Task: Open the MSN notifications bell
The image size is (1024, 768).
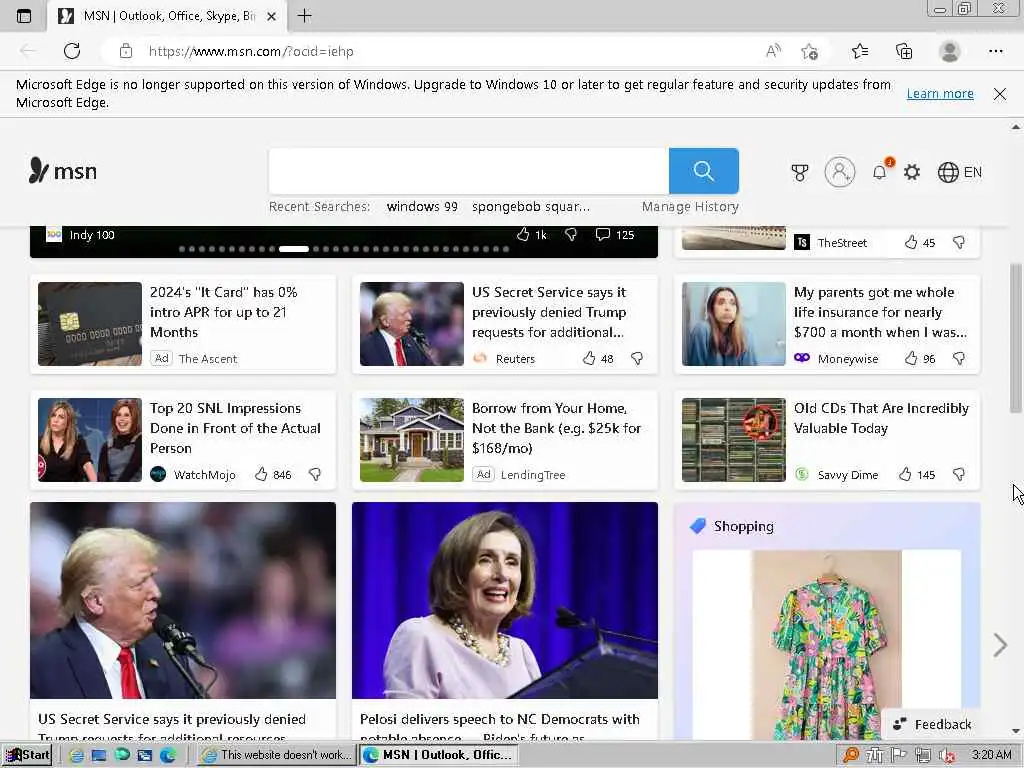Action: coord(880,172)
